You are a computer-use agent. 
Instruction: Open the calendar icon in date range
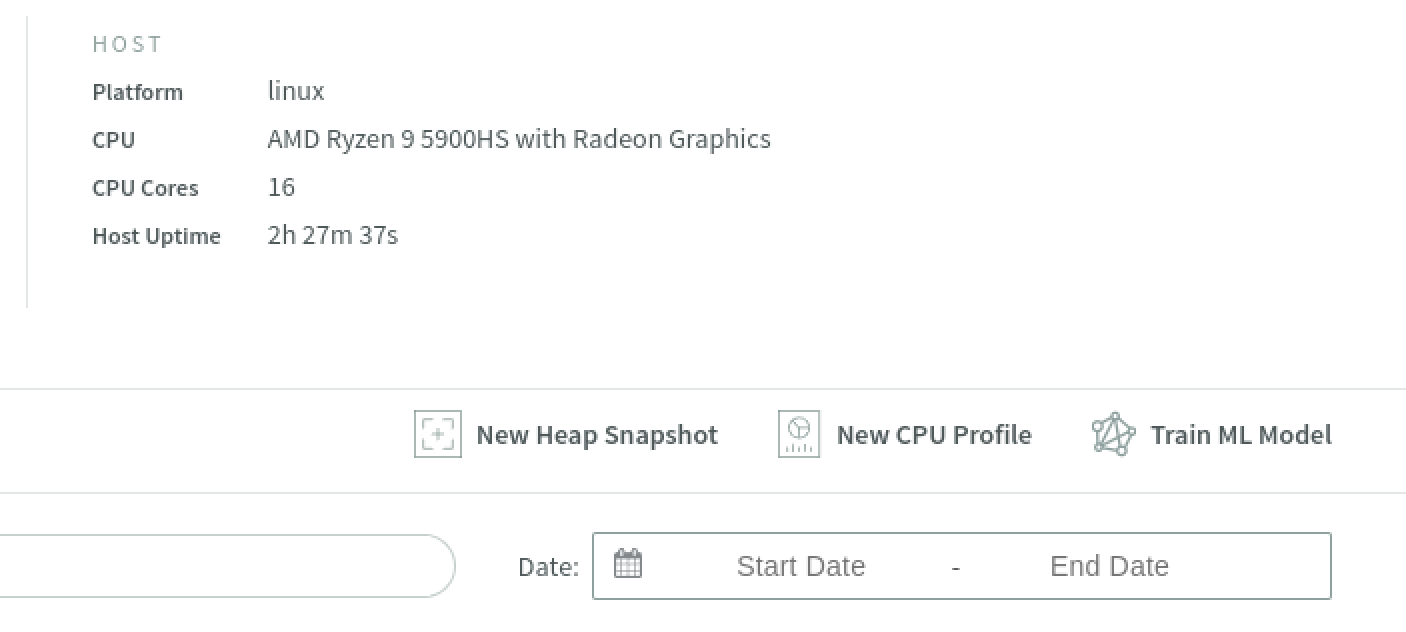(x=627, y=564)
